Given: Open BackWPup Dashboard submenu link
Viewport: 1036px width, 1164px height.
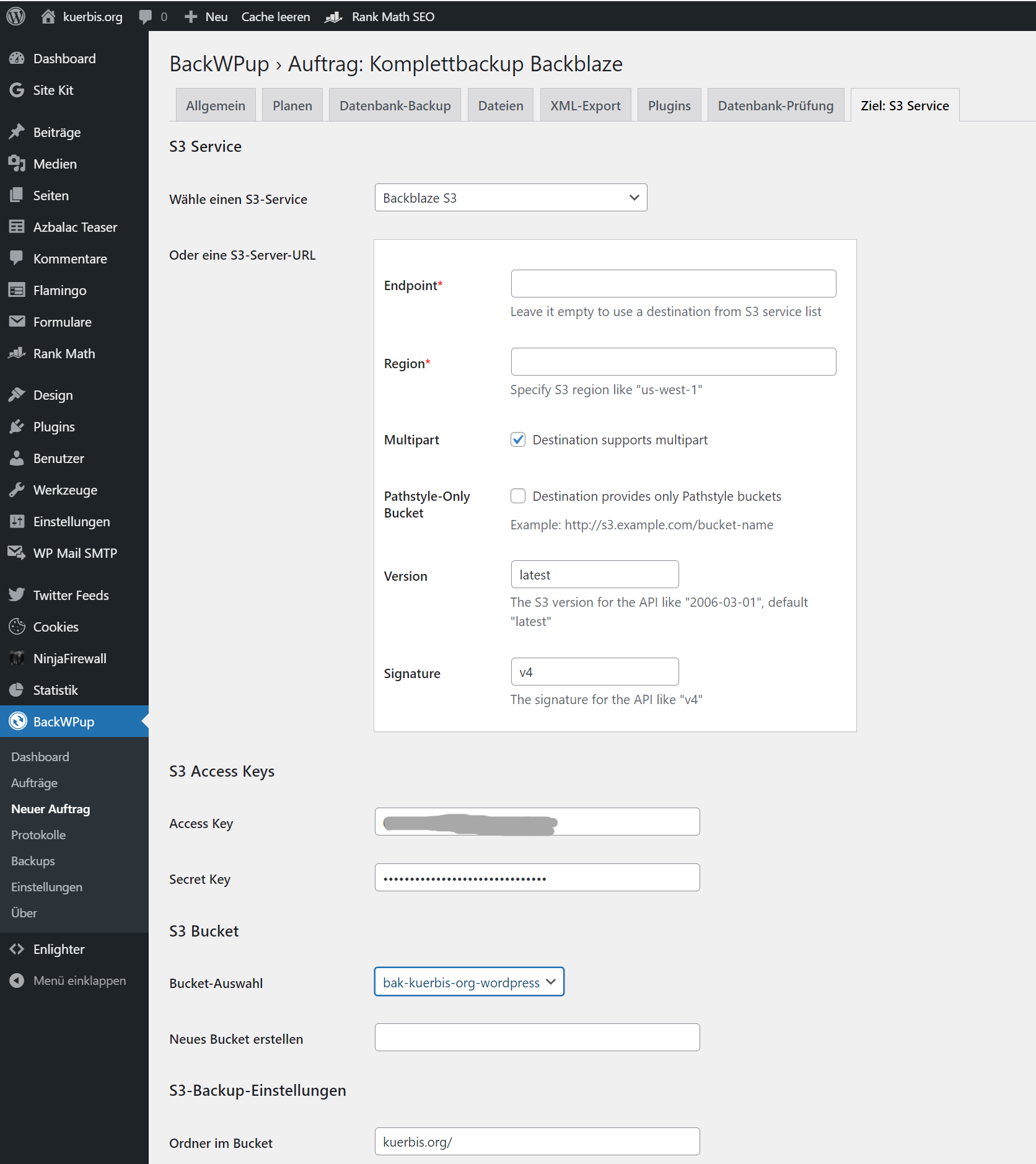Looking at the screenshot, I should click(x=40, y=757).
